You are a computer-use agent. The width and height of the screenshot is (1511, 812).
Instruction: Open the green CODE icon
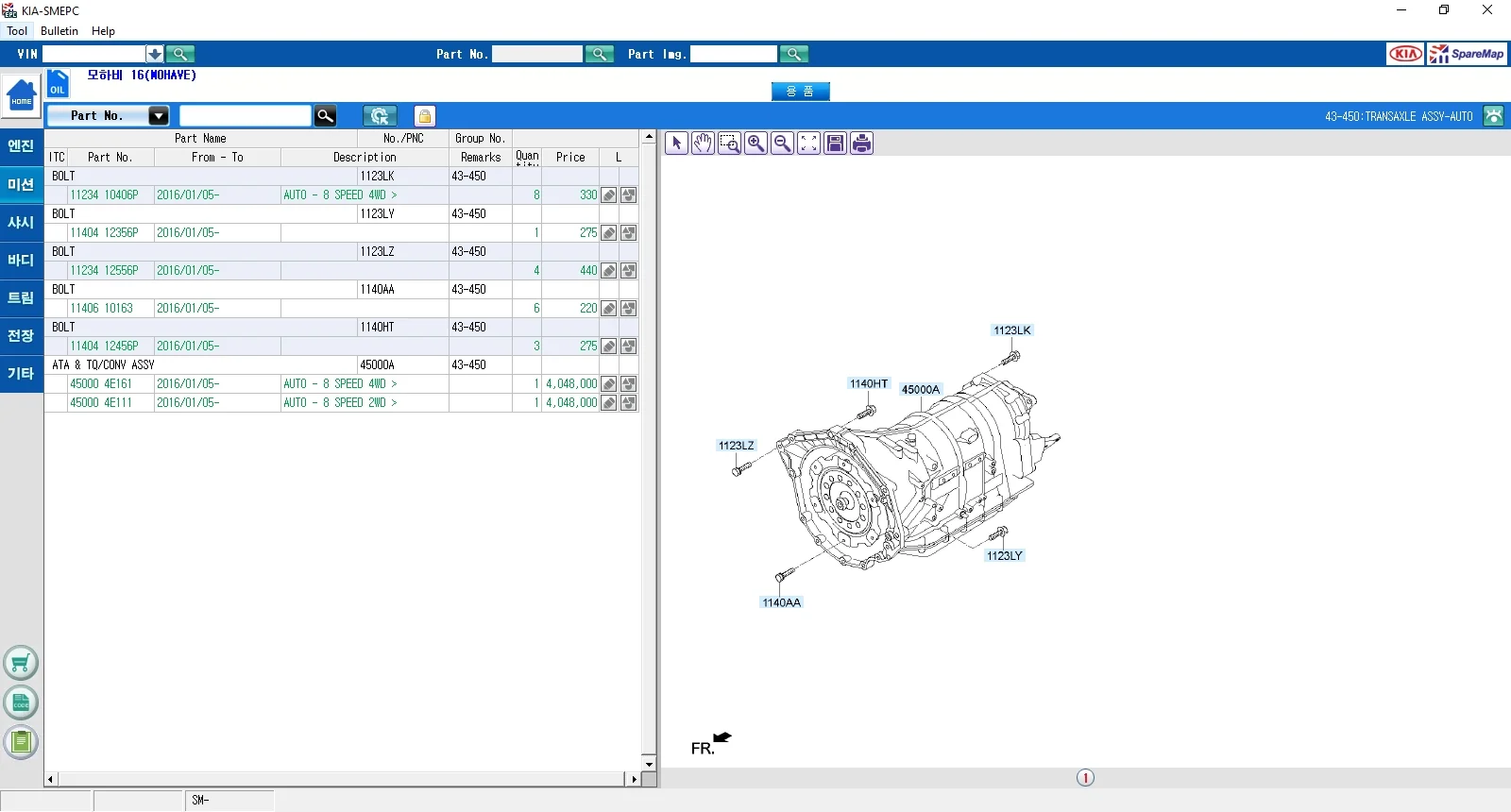point(21,702)
